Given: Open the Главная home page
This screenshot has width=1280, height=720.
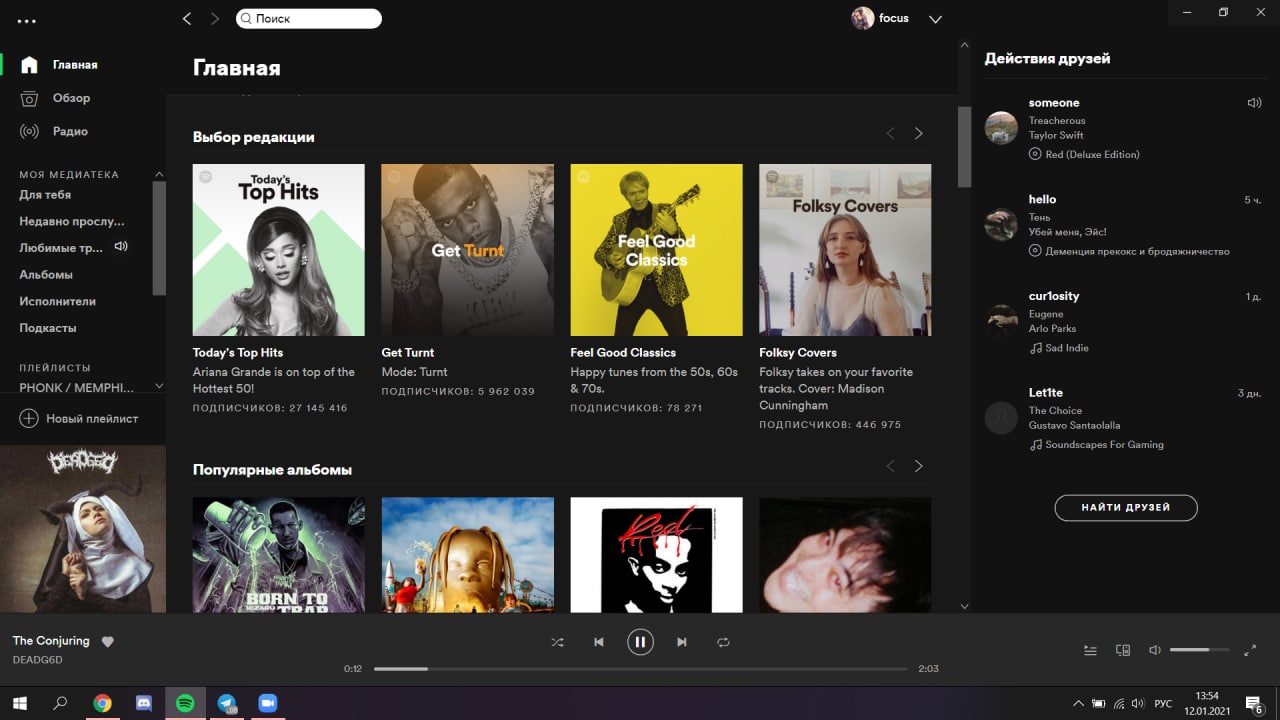Looking at the screenshot, I should tap(75, 65).
